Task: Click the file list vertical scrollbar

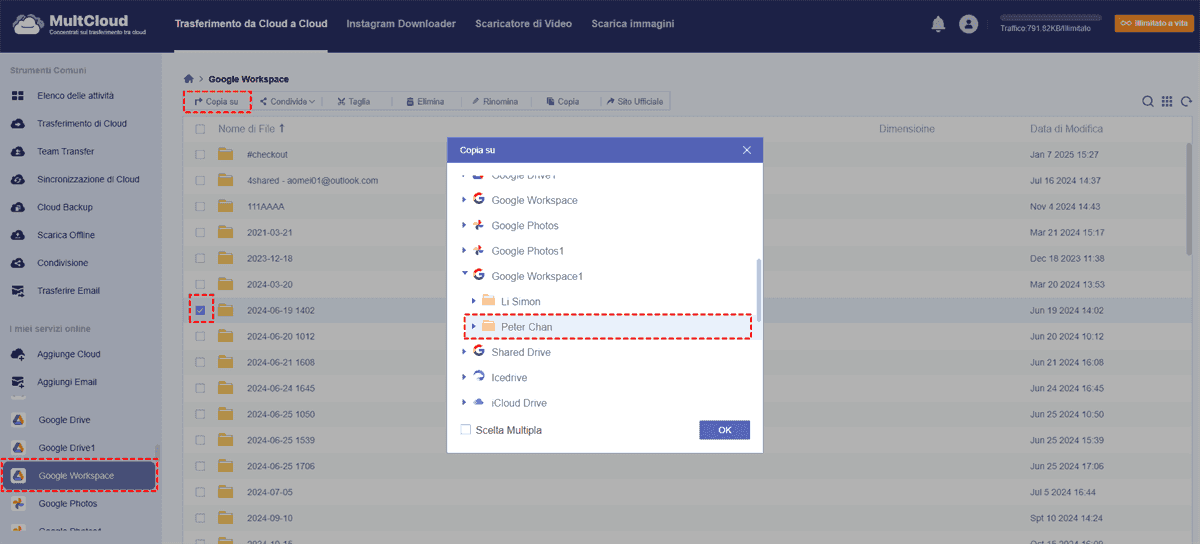Action: point(1187,200)
